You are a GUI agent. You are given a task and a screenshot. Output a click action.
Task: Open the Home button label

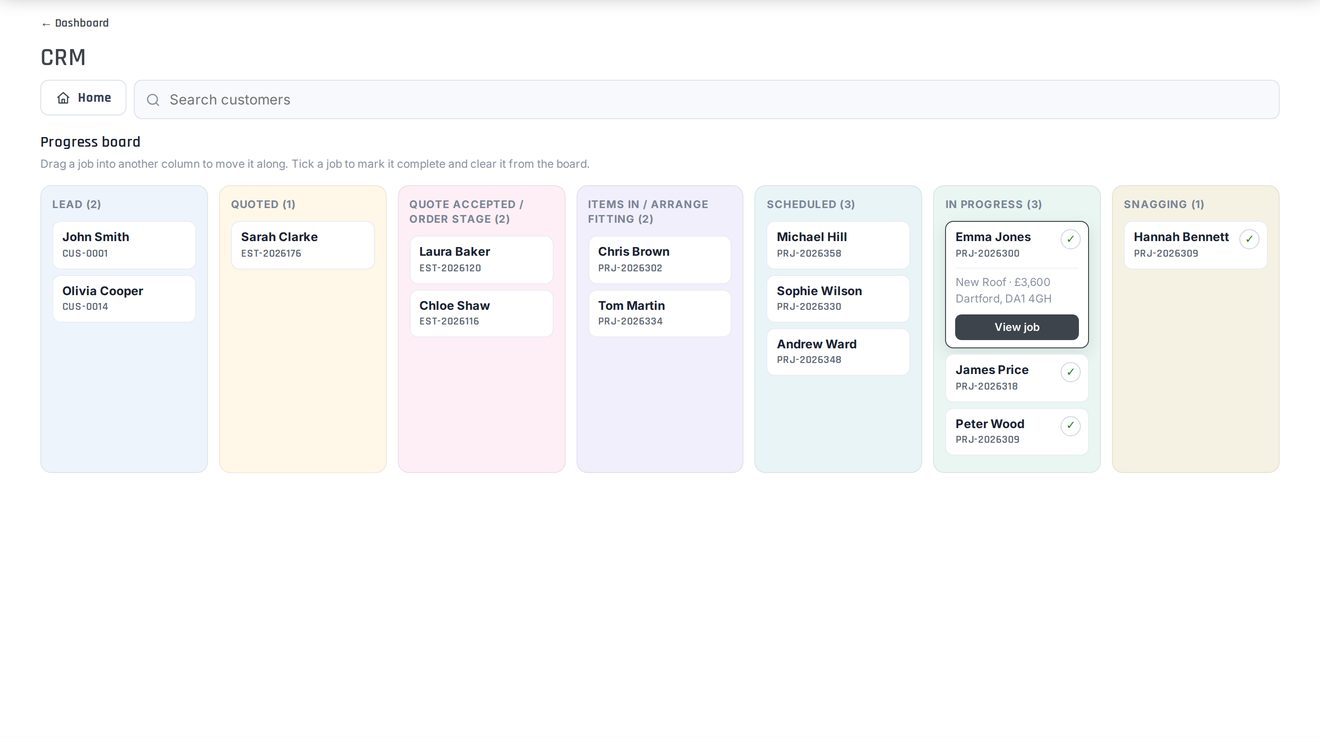tap(94, 98)
